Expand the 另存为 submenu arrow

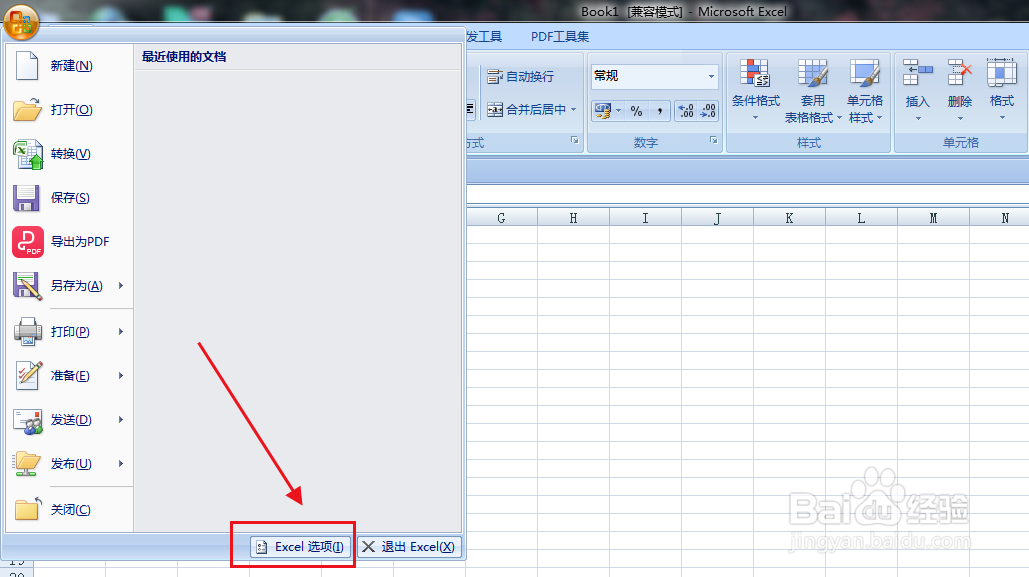(x=121, y=286)
